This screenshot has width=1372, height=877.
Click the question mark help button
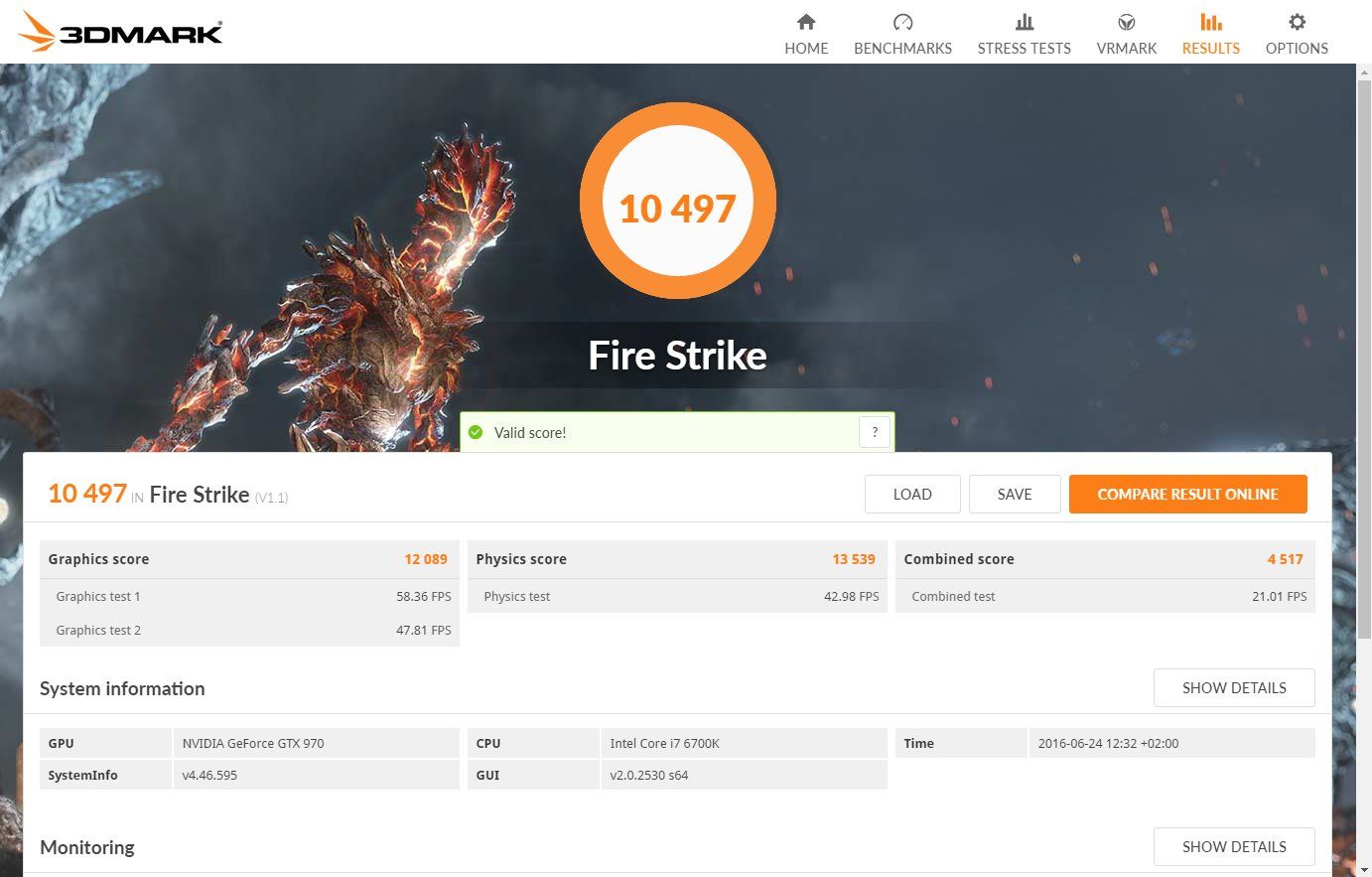click(x=875, y=432)
